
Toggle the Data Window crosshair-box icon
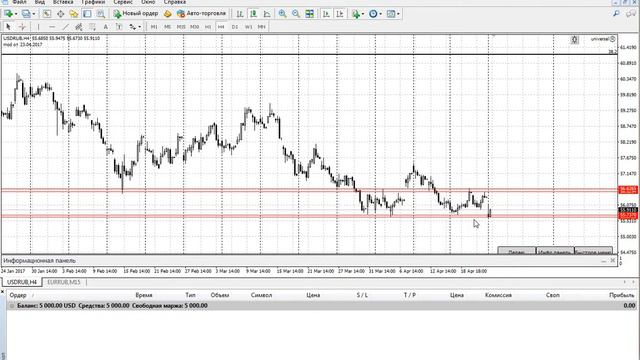pos(60,13)
